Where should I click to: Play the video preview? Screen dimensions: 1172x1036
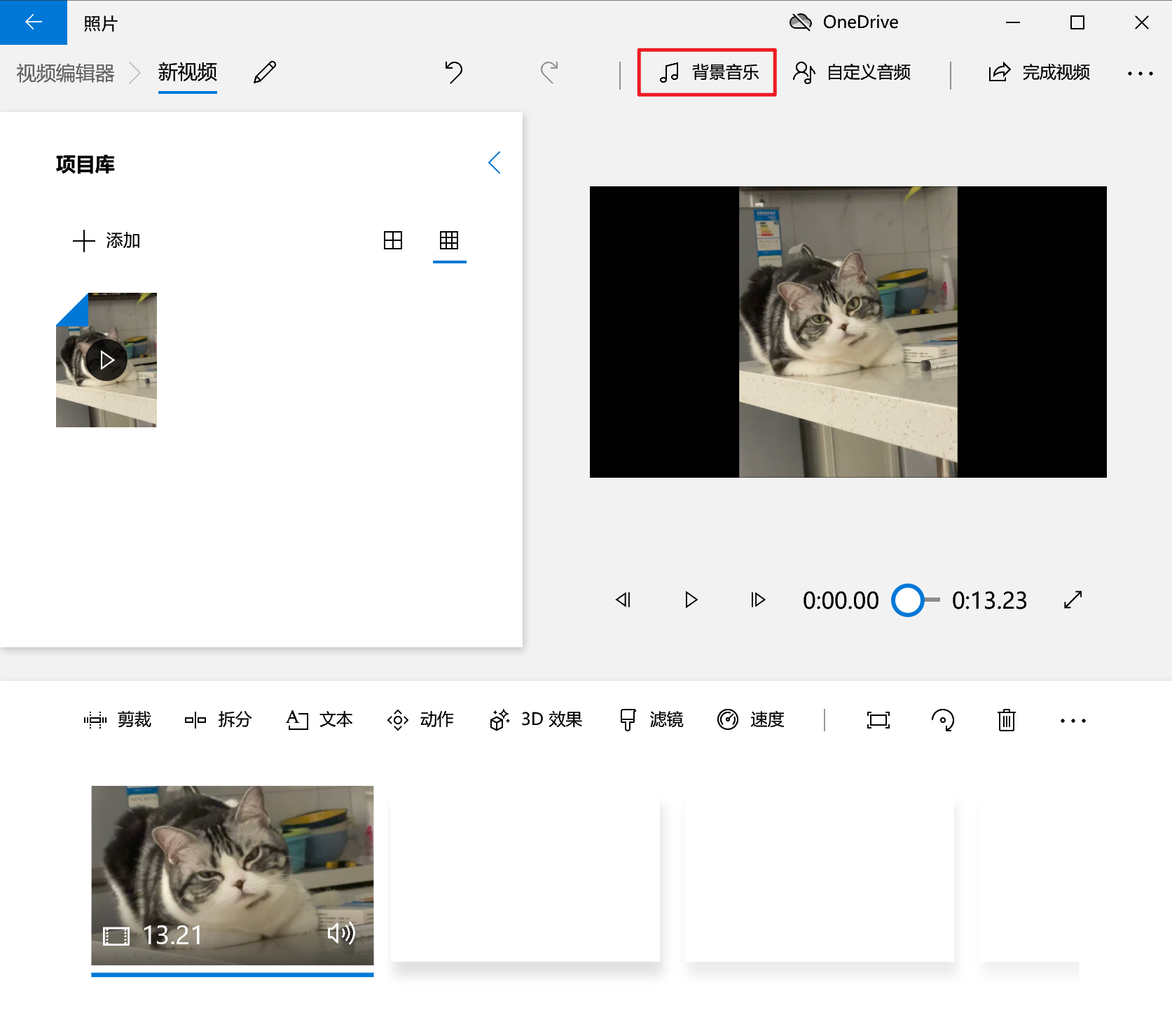point(691,600)
